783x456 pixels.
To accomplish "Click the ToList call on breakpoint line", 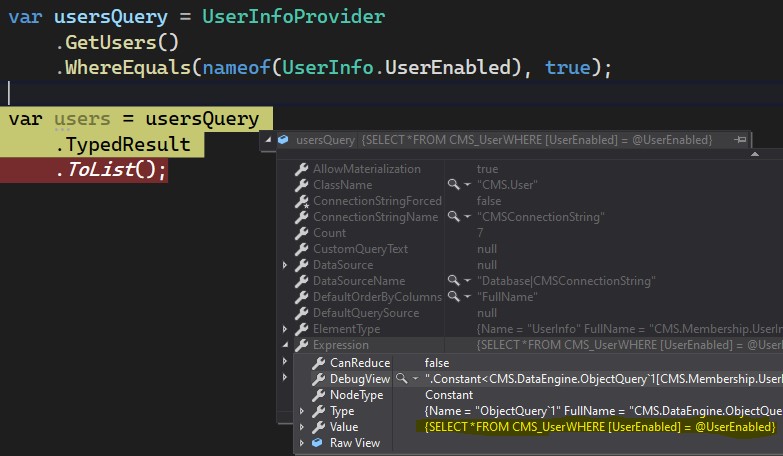I will (x=101, y=169).
